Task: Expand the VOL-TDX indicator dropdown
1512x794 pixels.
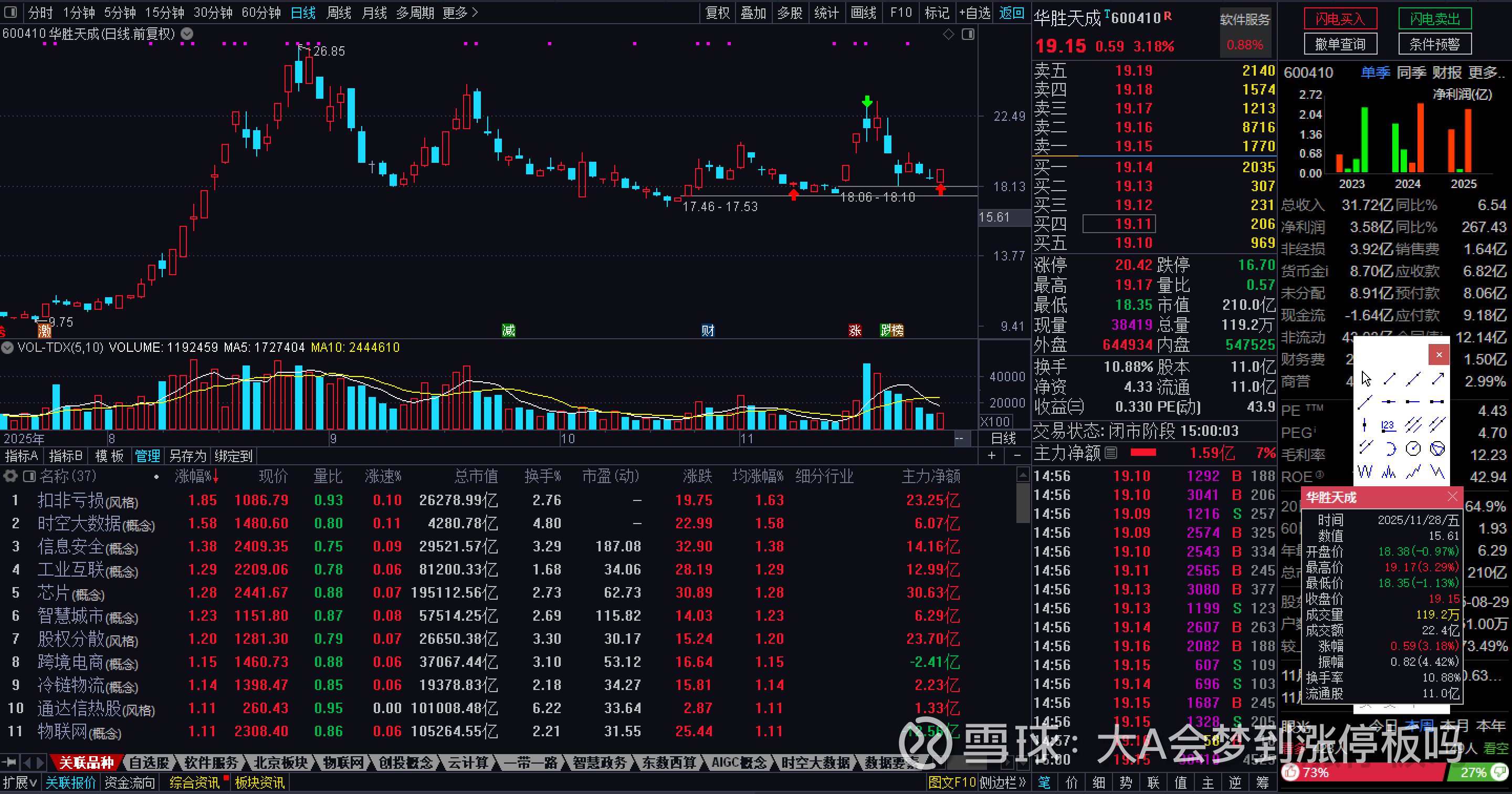Action: coord(7,347)
